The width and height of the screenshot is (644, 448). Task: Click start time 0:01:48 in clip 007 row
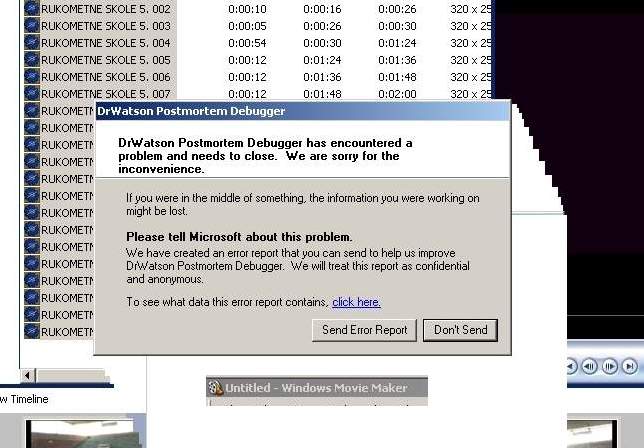[322, 94]
